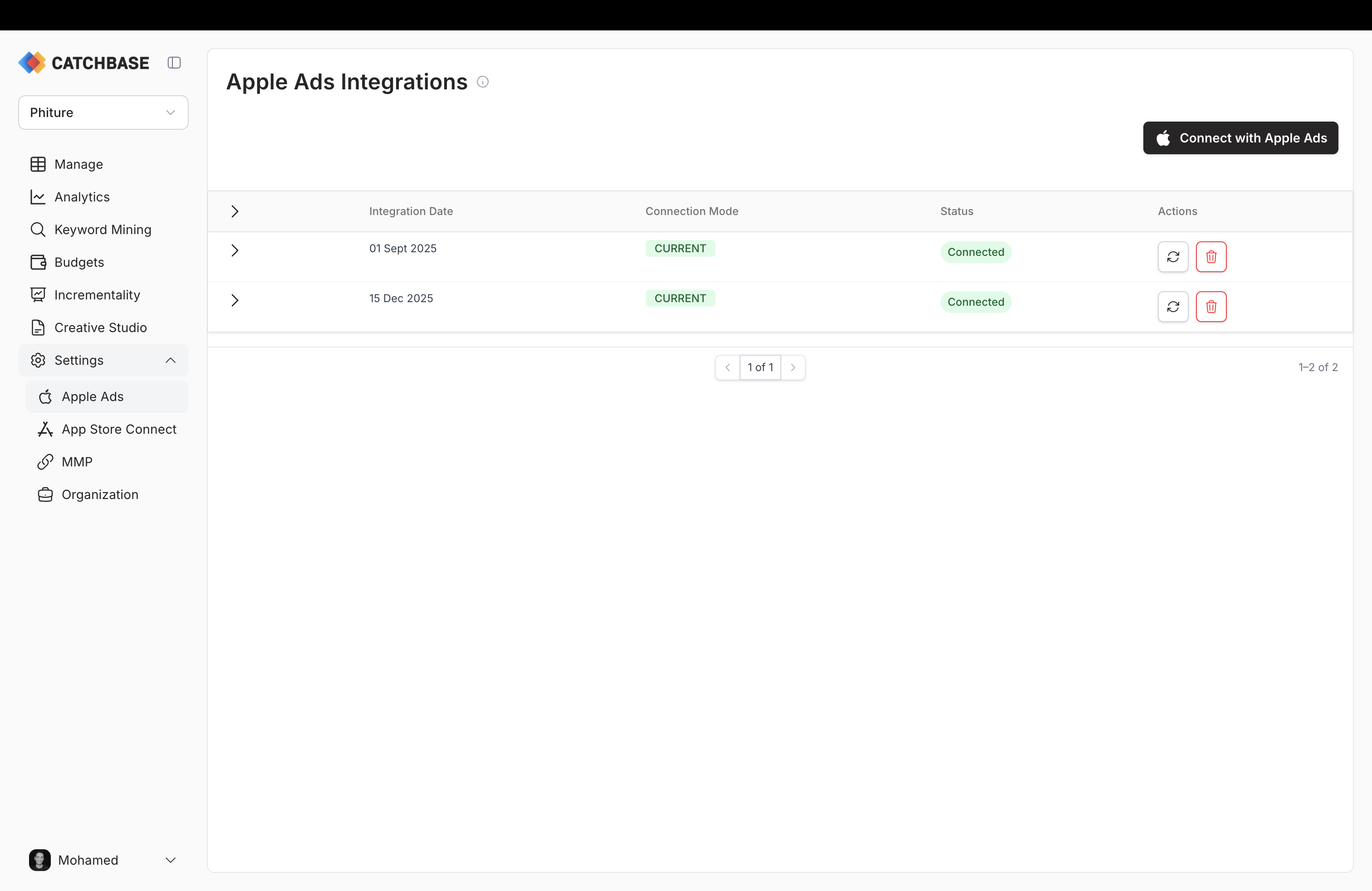Toggle the sidebar collapse icon near Catchbase logo

174,62
